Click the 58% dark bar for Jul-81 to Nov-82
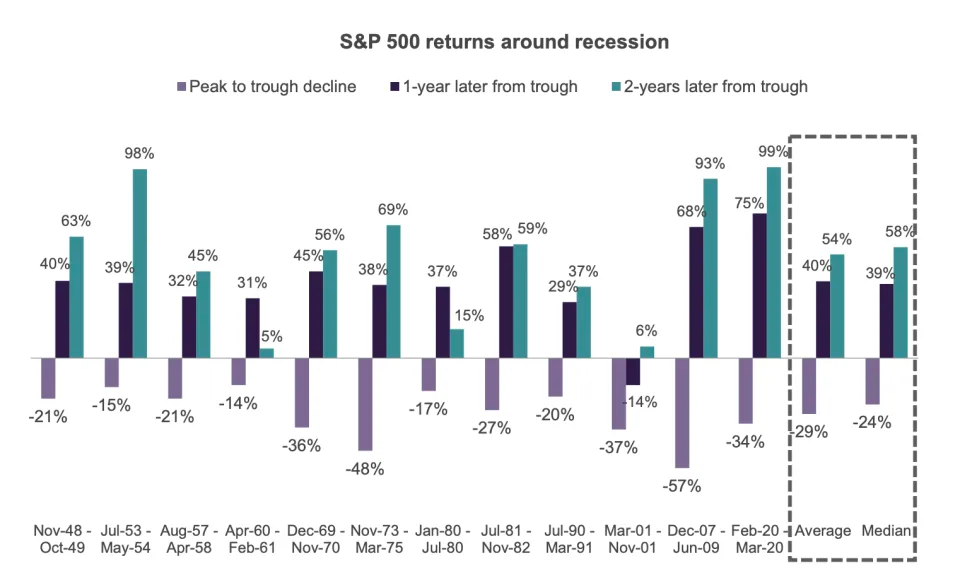 [506, 302]
